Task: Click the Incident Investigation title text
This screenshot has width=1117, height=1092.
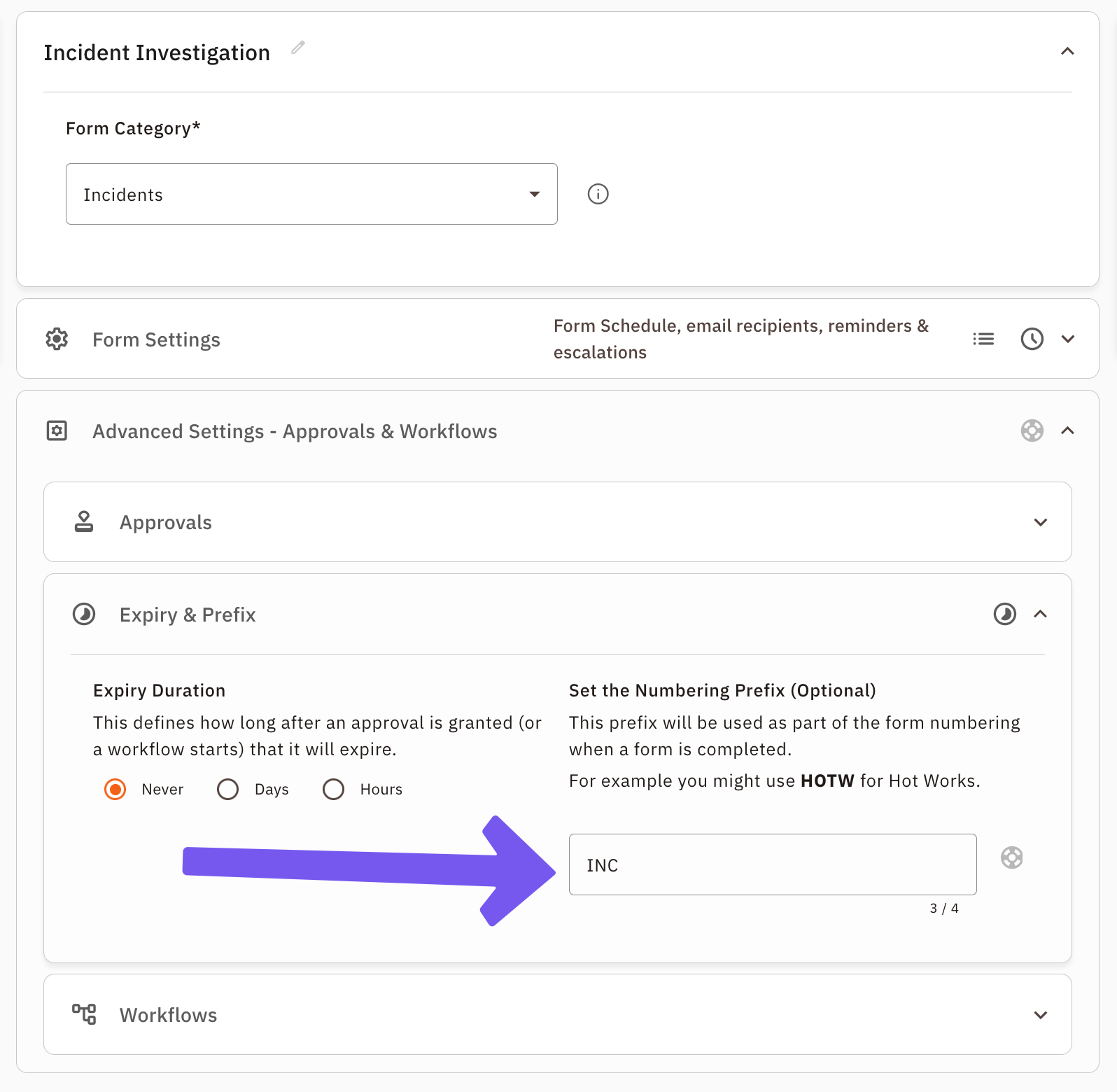Action: (x=157, y=52)
